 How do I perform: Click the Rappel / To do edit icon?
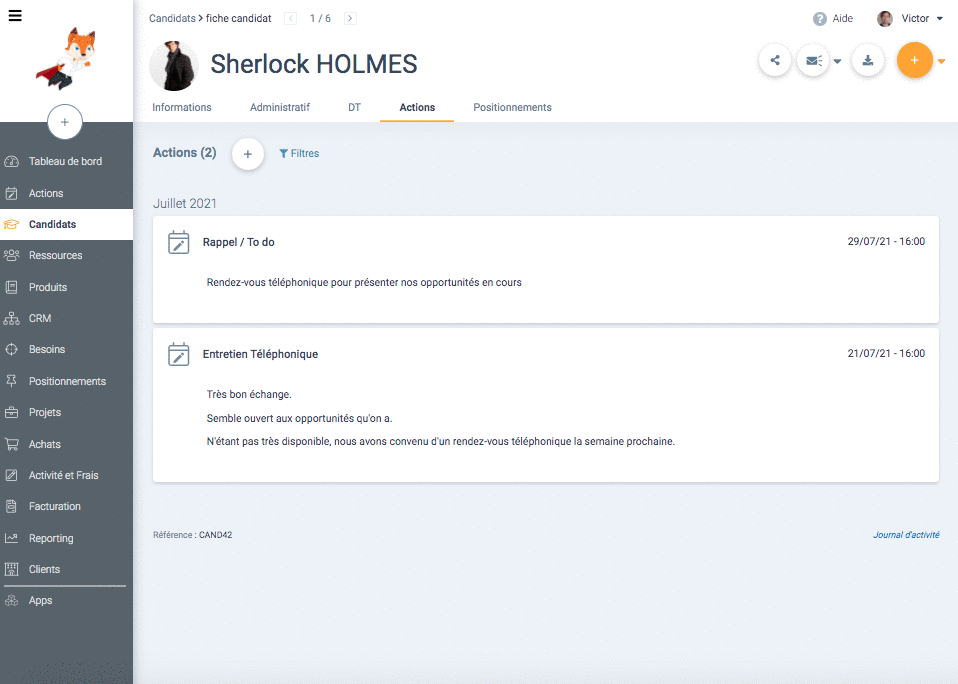click(178, 242)
